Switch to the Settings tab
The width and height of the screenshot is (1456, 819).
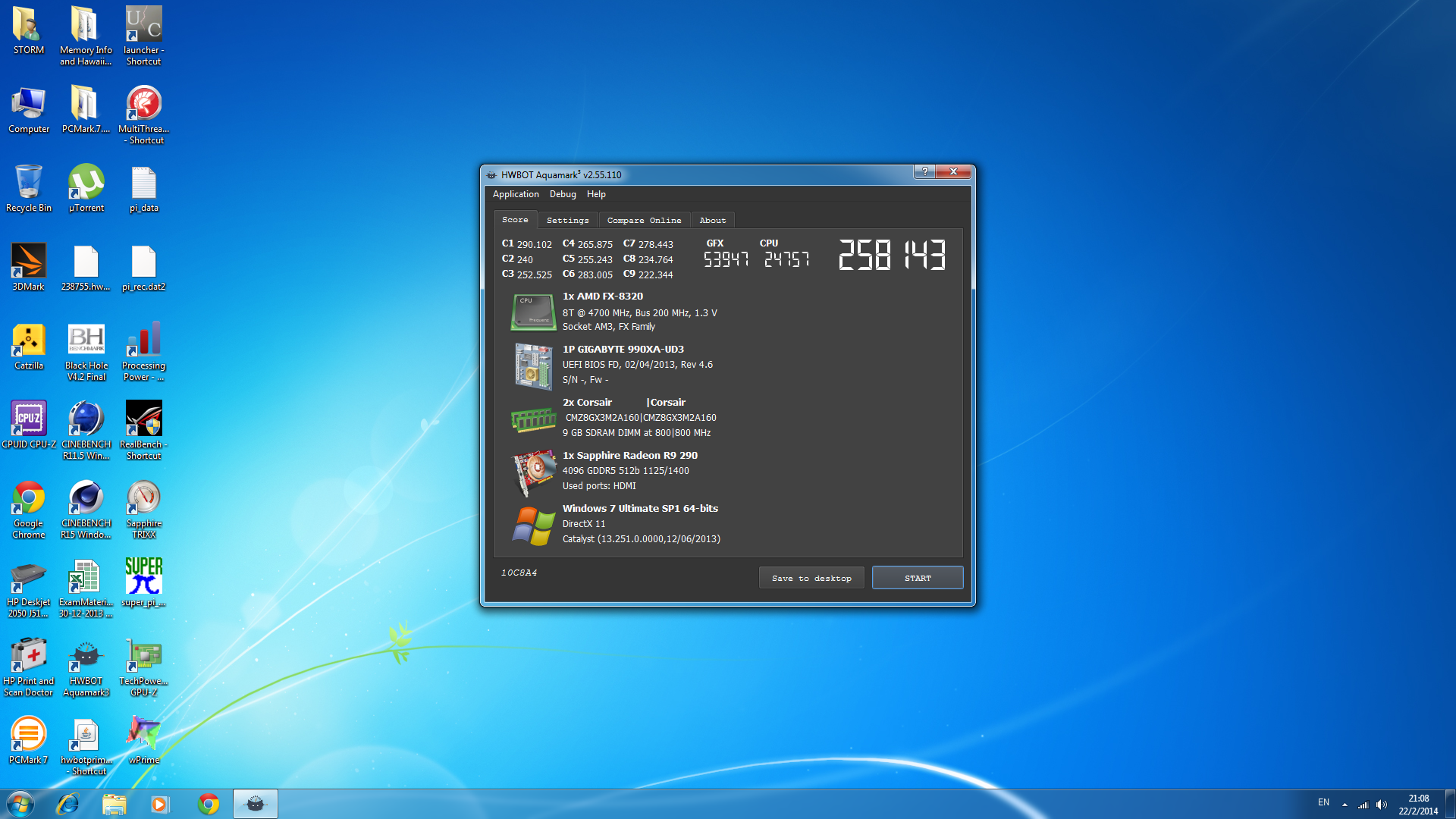(x=567, y=221)
